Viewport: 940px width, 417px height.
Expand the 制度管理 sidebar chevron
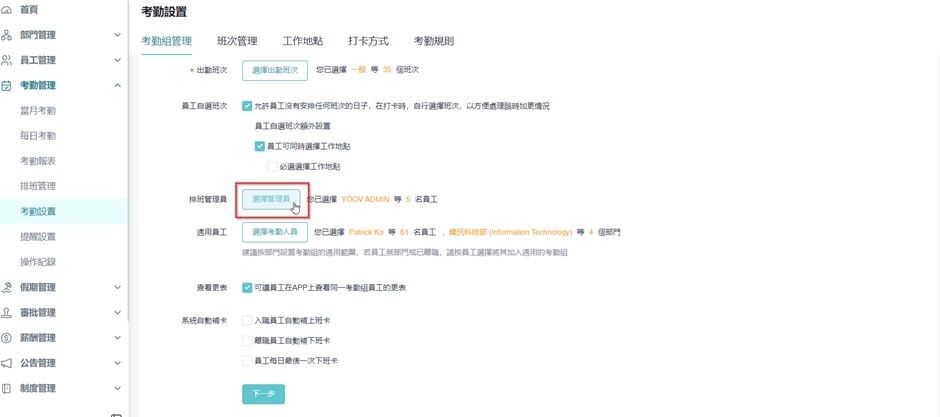pyautogui.click(x=117, y=389)
